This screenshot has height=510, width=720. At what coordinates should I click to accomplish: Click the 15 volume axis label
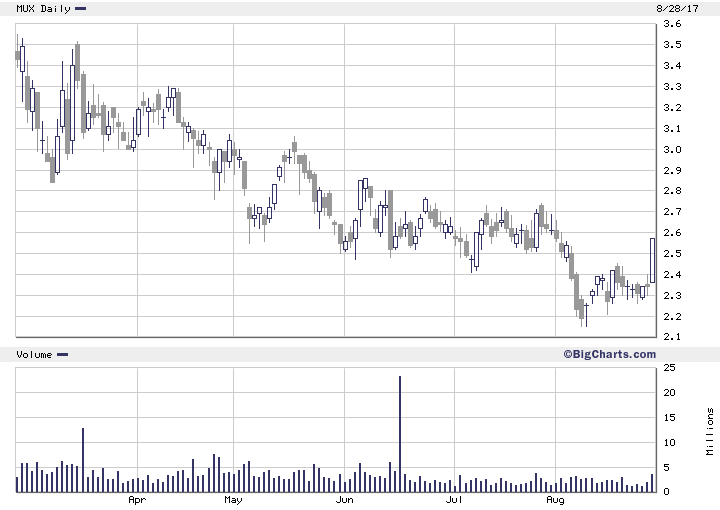[669, 418]
